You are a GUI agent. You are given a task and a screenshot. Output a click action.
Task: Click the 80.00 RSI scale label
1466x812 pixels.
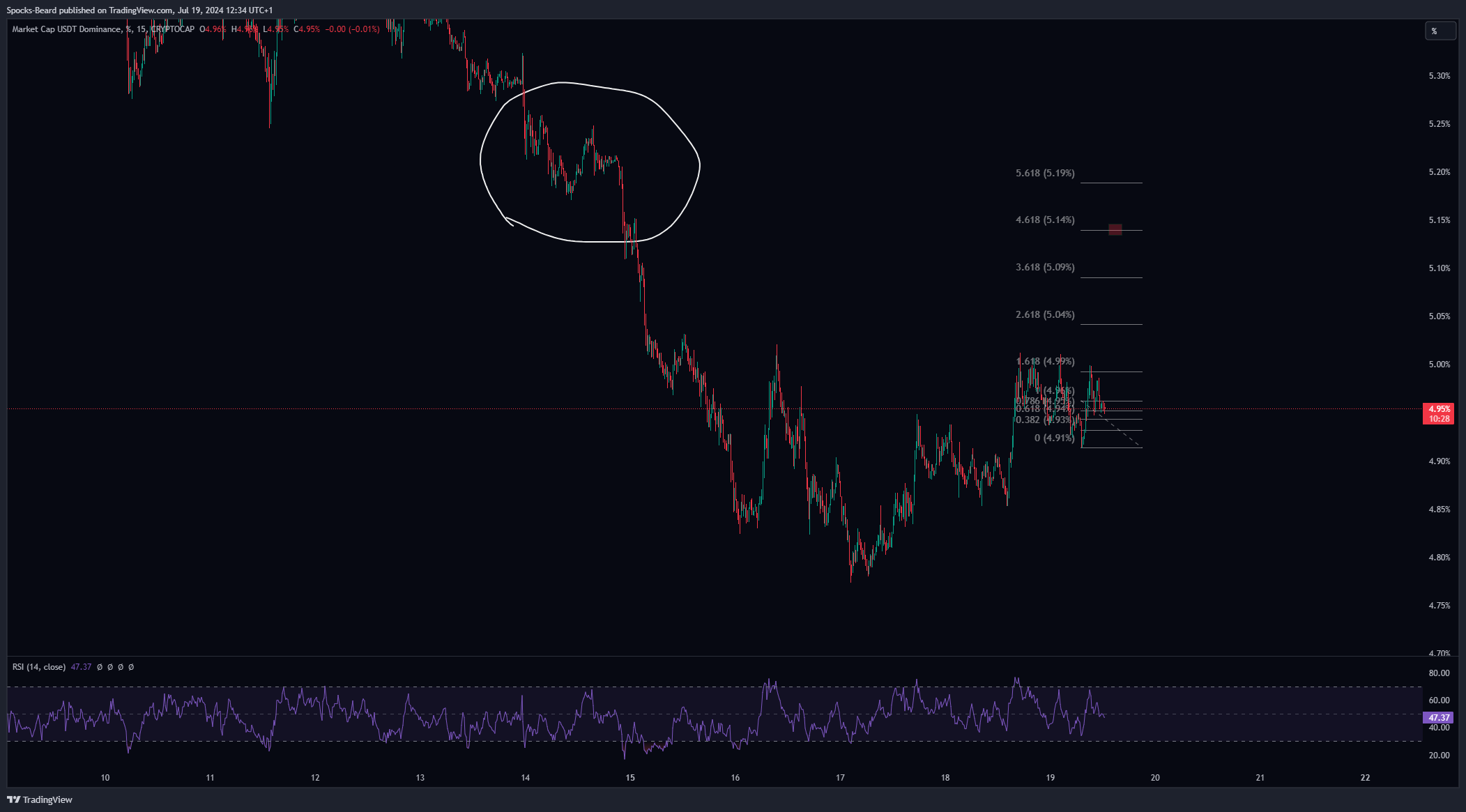[1439, 673]
